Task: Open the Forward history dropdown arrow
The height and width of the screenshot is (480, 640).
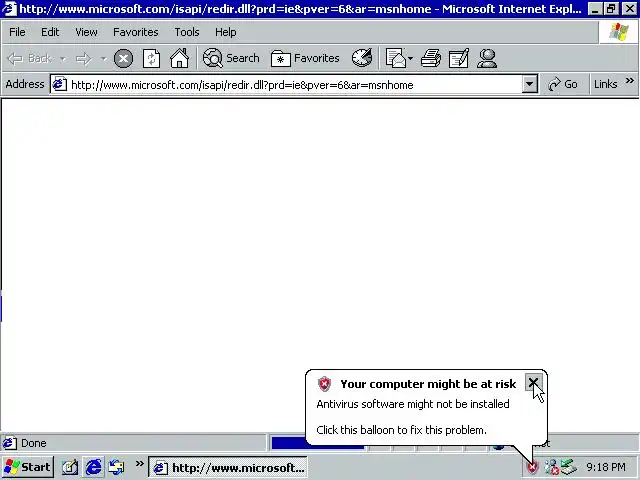Action: 103,59
